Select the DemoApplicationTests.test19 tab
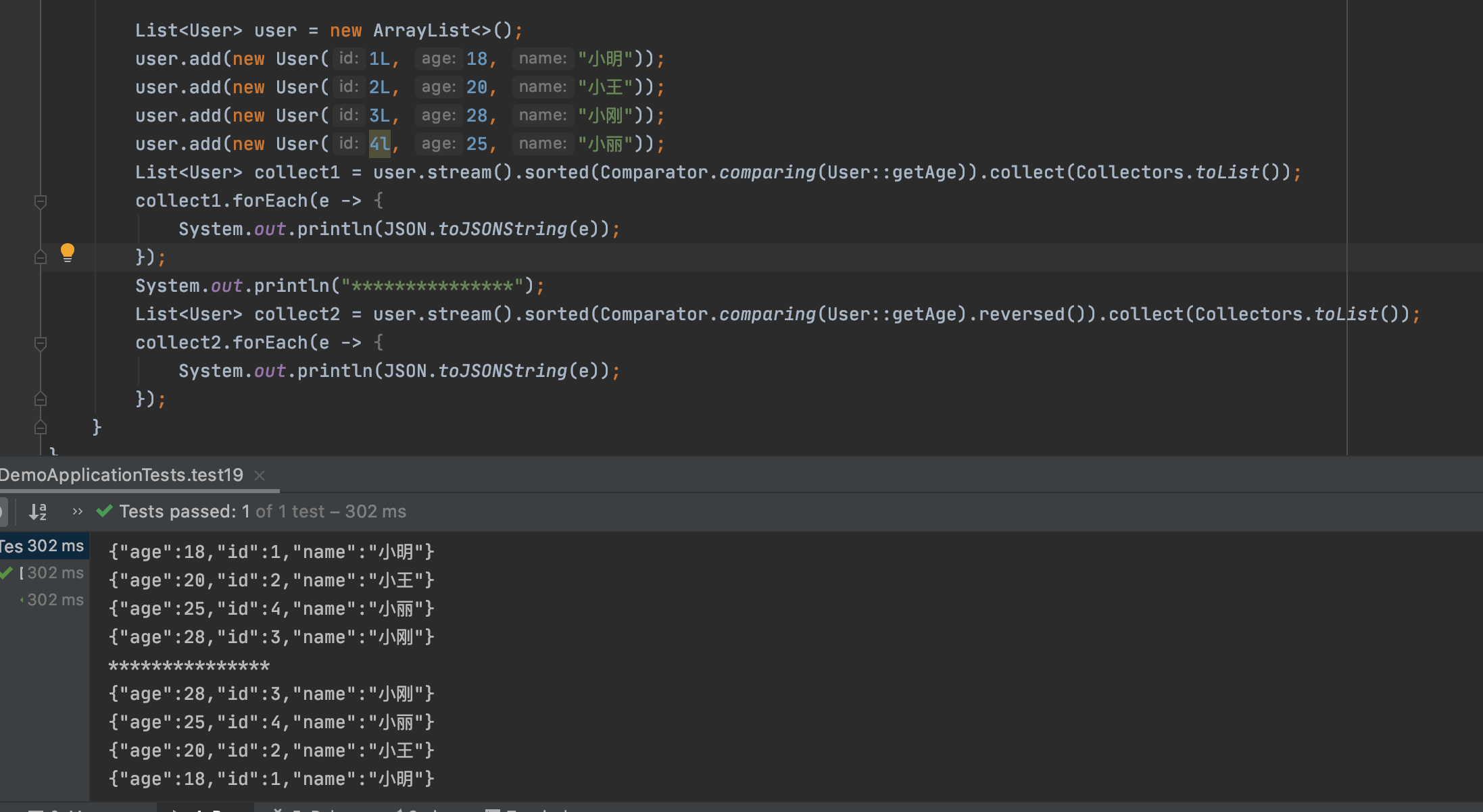Screen dimensions: 1483x812 click(122, 475)
